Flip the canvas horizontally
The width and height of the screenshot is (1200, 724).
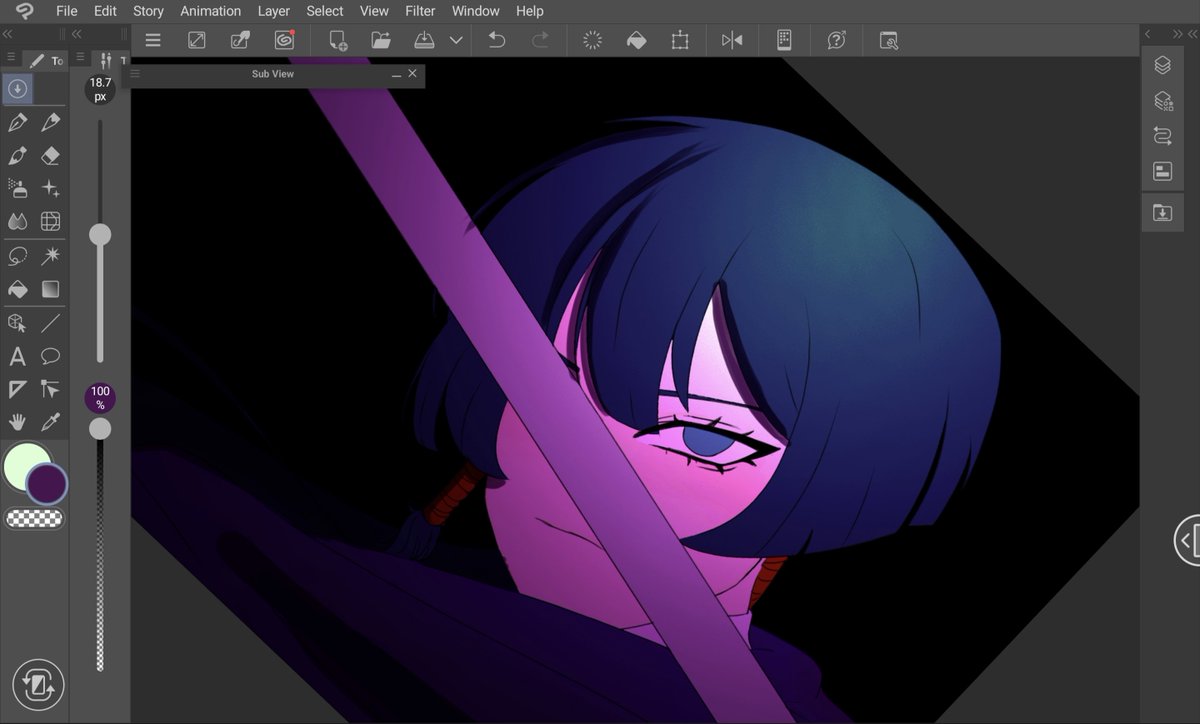[x=732, y=40]
